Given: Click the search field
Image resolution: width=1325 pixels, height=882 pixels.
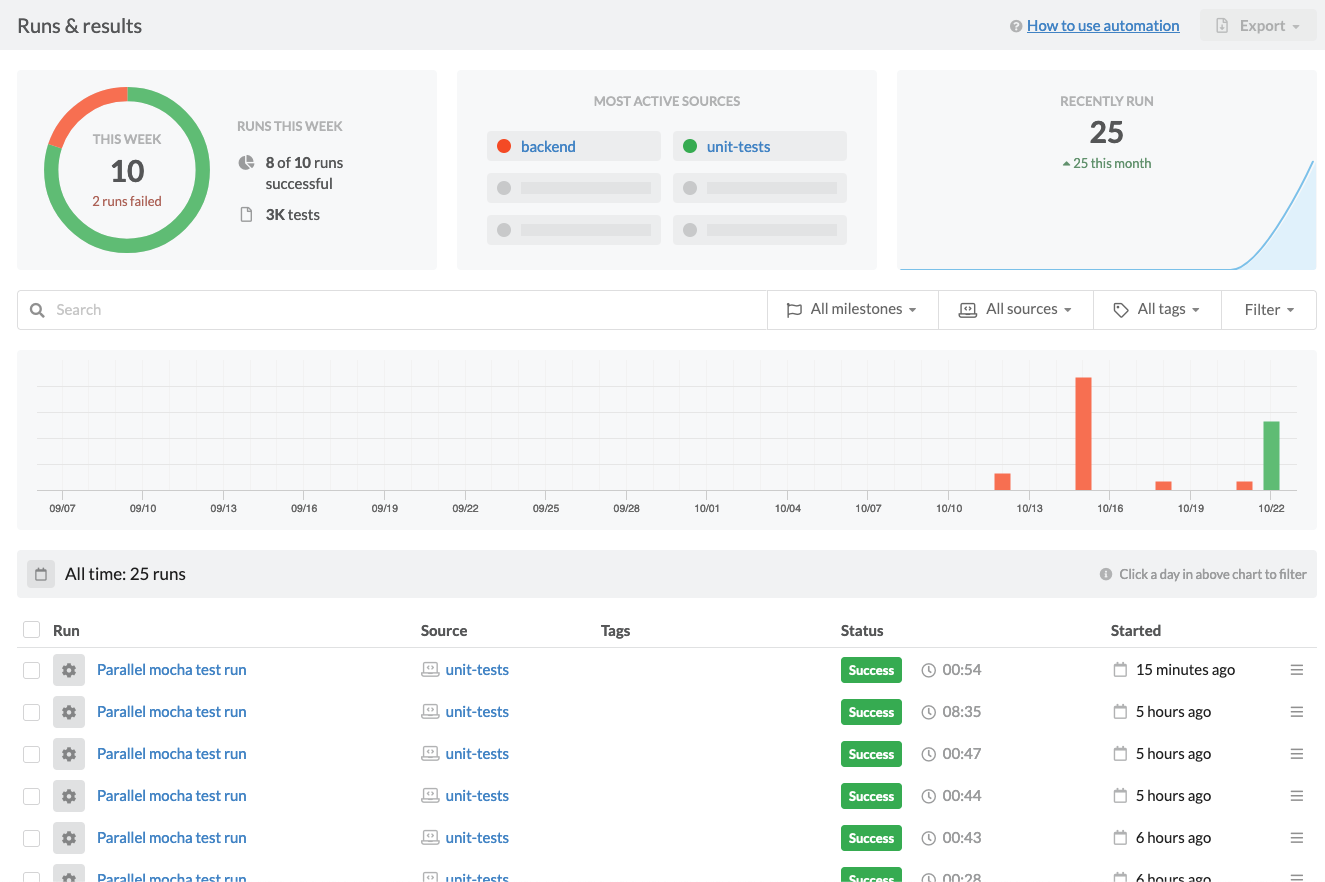Looking at the screenshot, I should click(x=392, y=310).
